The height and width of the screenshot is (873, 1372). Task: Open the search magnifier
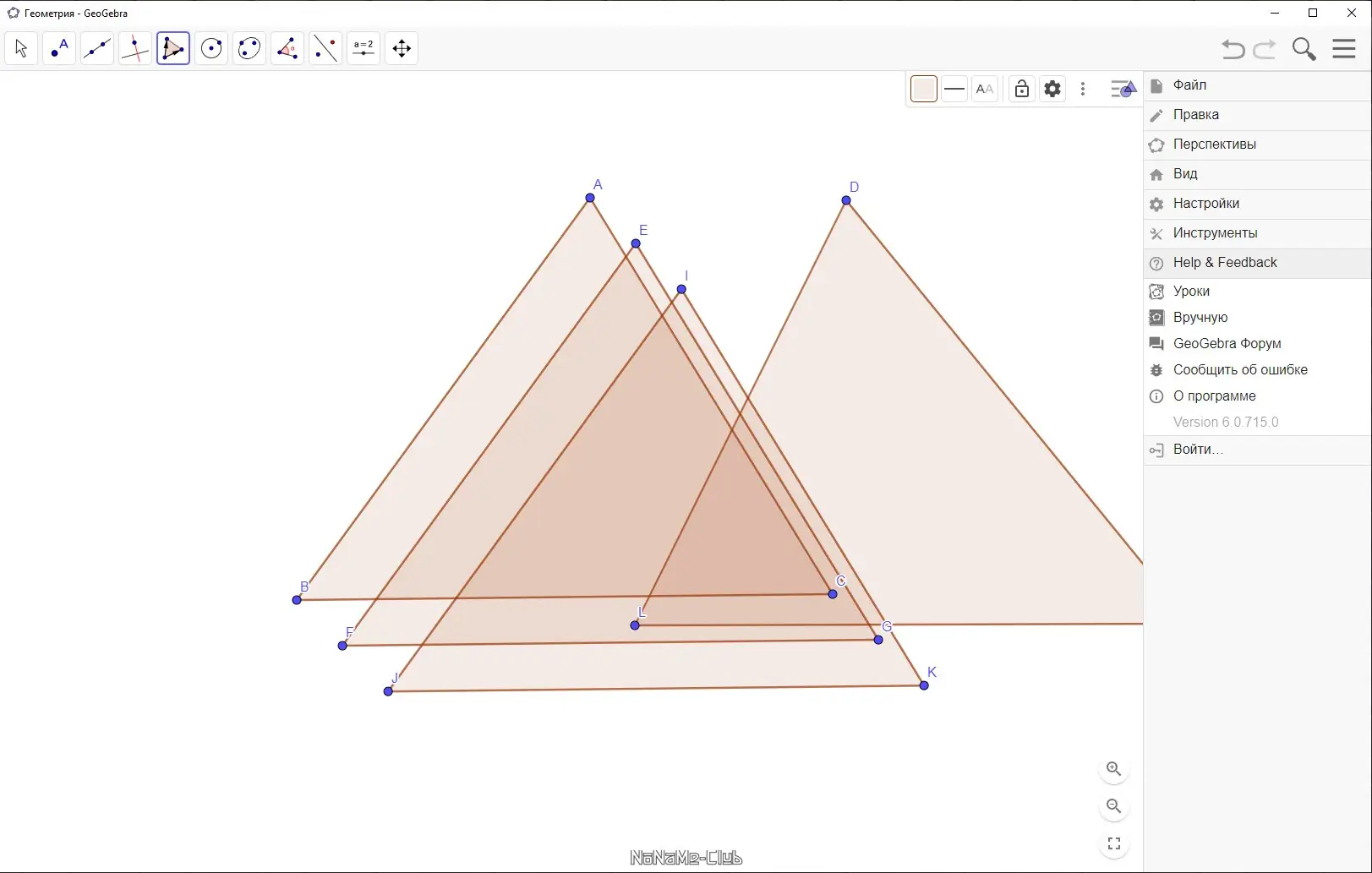point(1304,49)
